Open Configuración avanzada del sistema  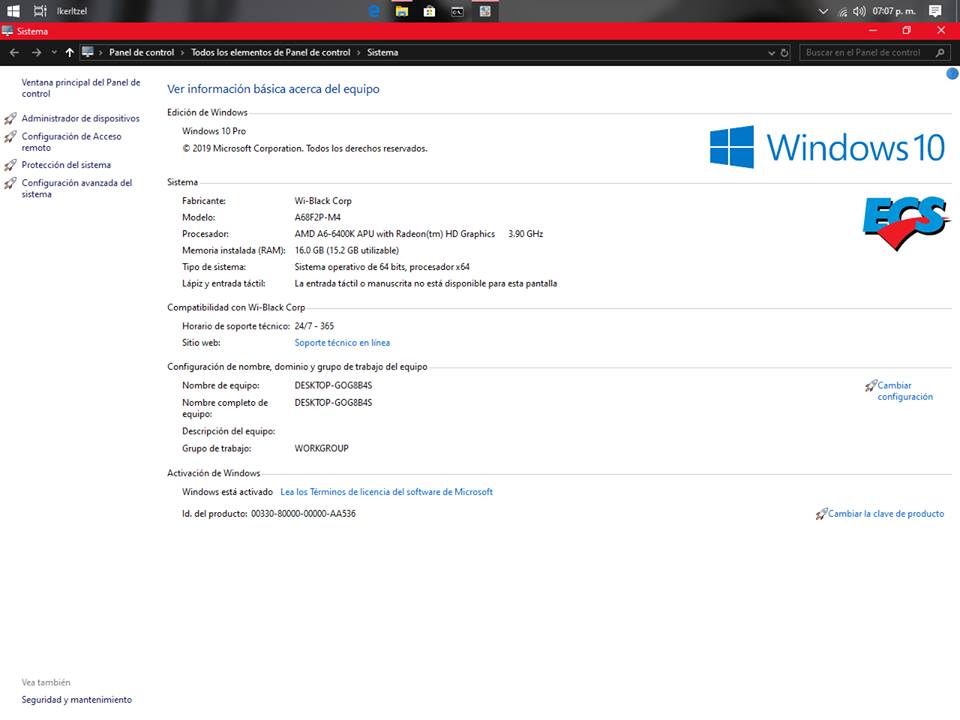click(x=77, y=188)
